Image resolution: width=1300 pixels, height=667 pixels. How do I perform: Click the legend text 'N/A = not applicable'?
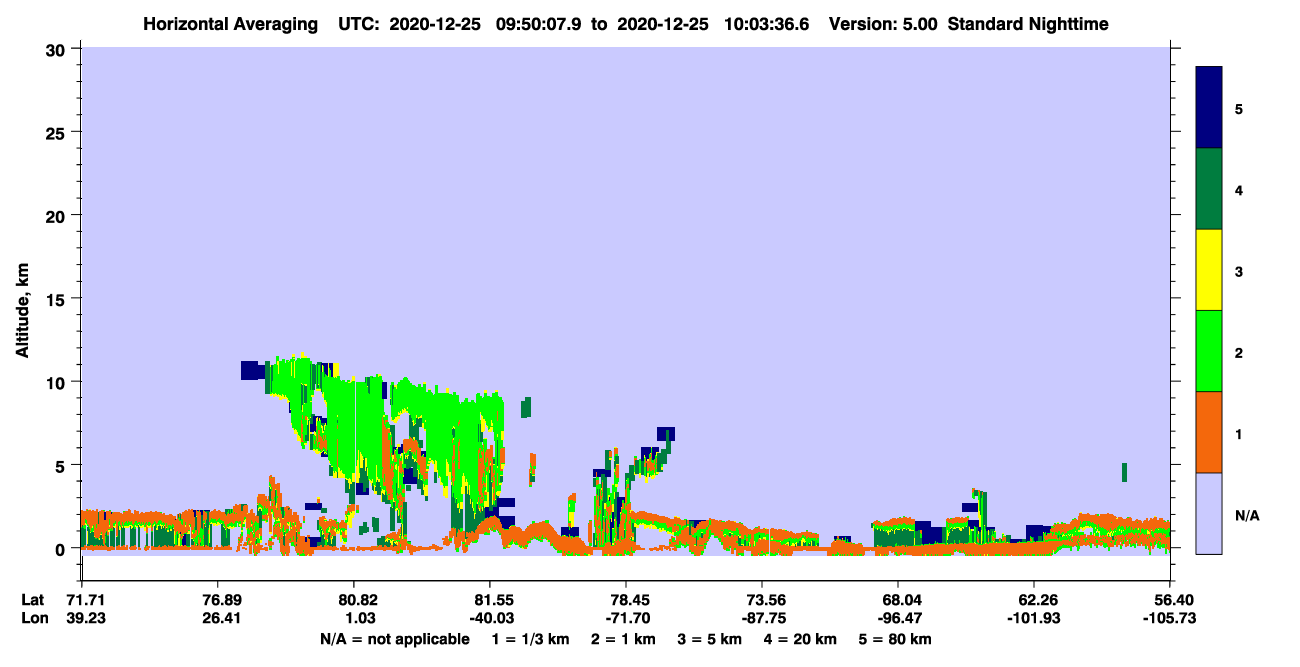[x=394, y=639]
